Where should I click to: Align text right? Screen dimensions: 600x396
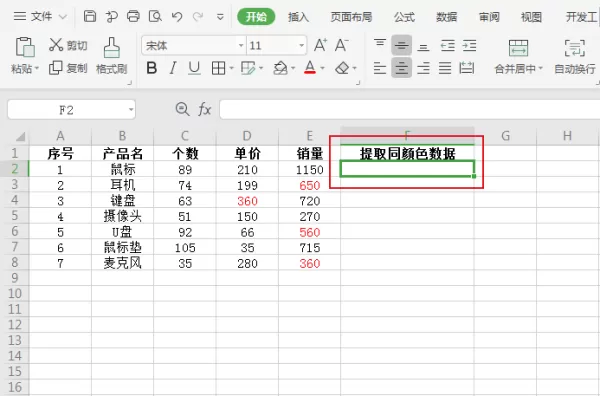(423, 68)
